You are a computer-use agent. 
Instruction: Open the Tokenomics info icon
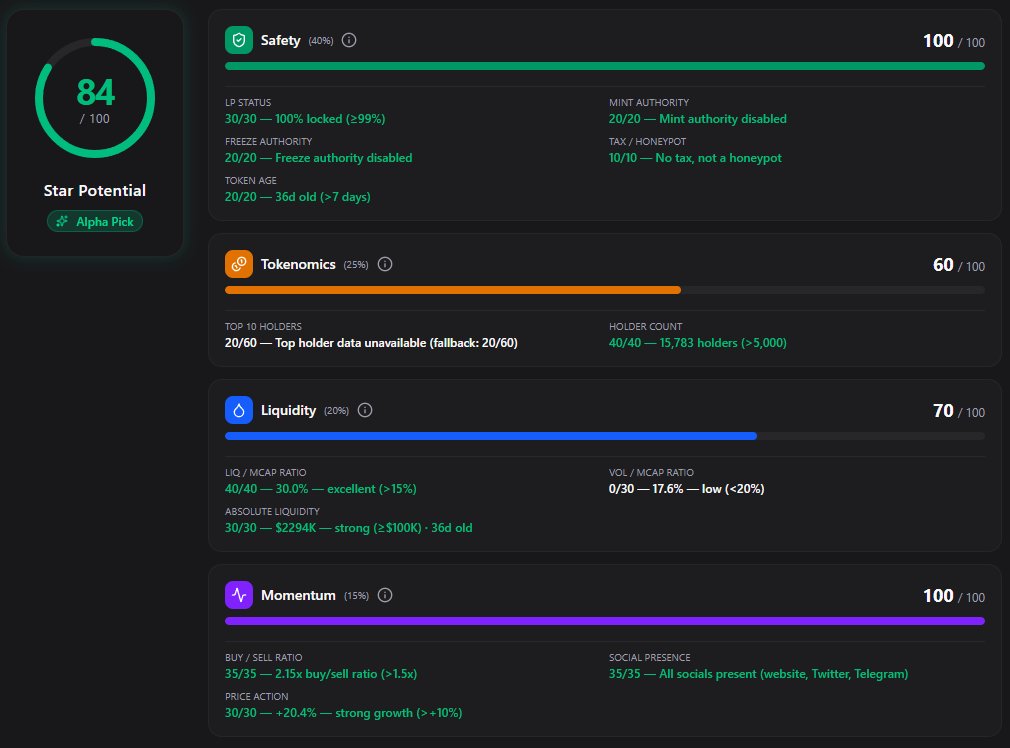(x=385, y=264)
